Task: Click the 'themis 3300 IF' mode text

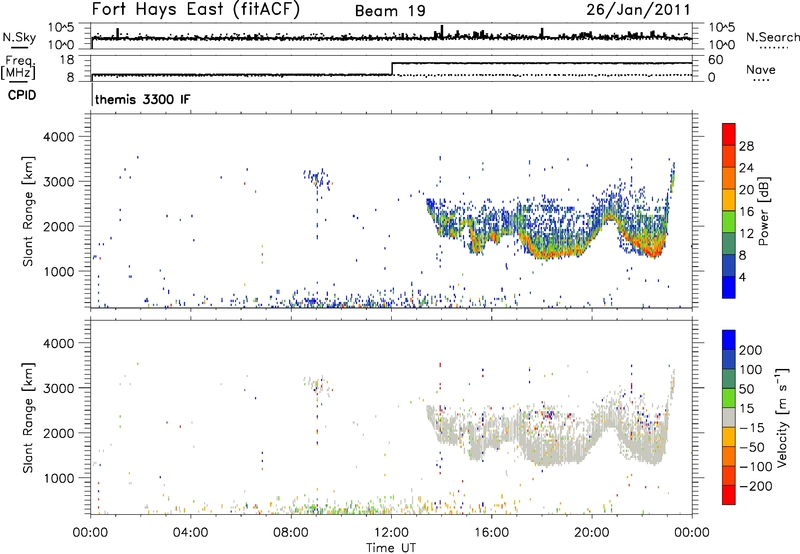Action: click(142, 99)
